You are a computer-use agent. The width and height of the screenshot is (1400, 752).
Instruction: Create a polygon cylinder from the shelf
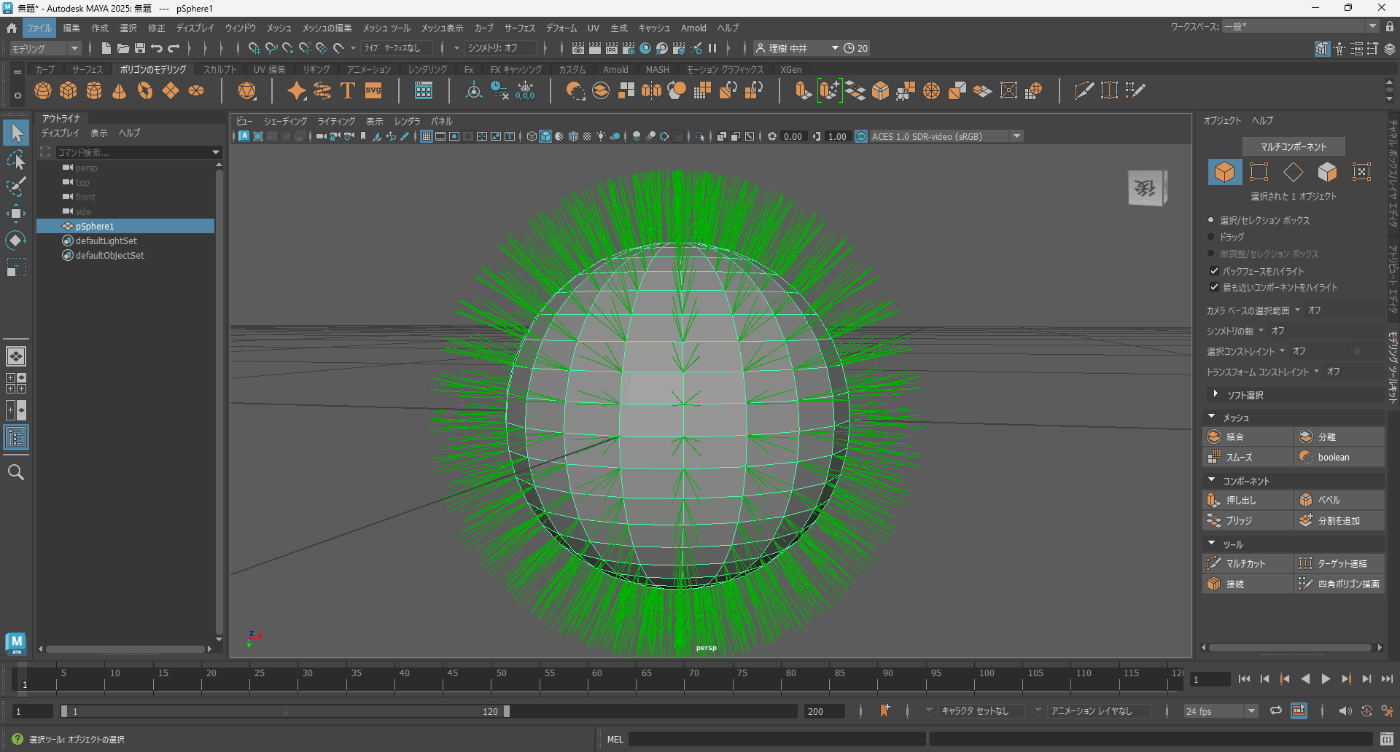[x=94, y=91]
